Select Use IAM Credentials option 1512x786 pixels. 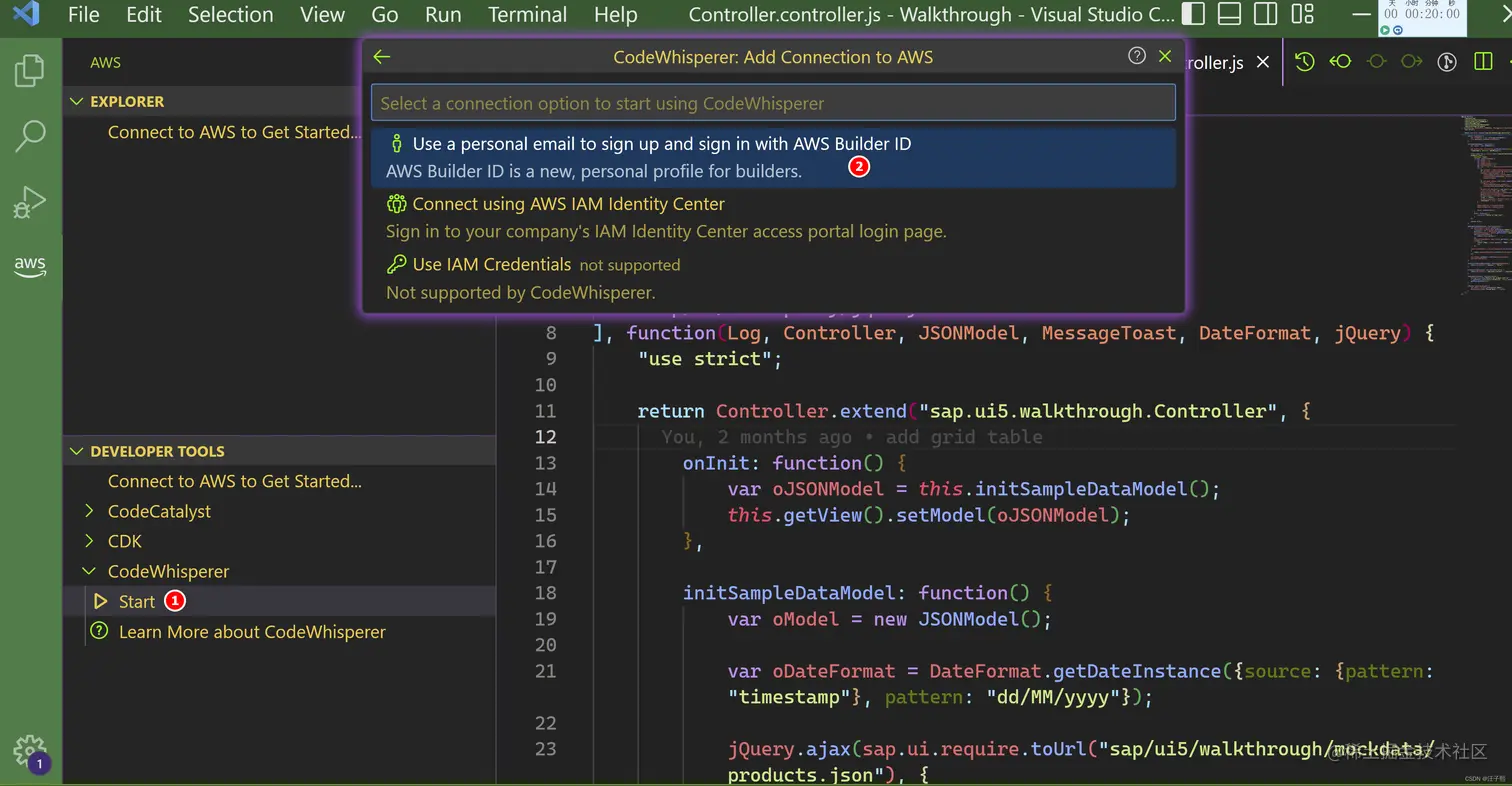point(773,278)
